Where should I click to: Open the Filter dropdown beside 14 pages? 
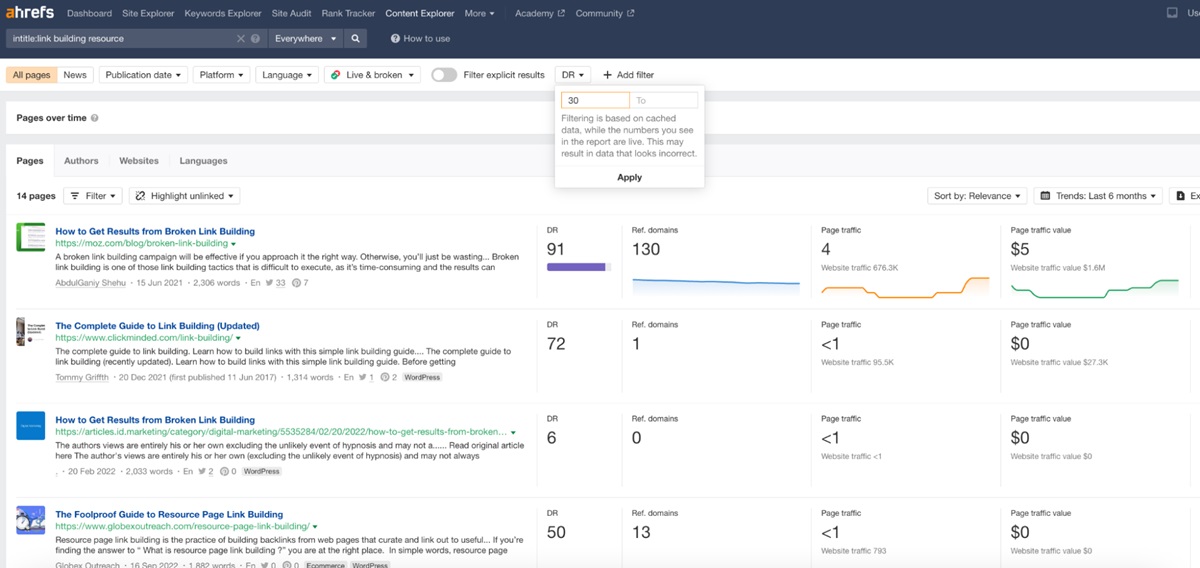[x=93, y=196]
